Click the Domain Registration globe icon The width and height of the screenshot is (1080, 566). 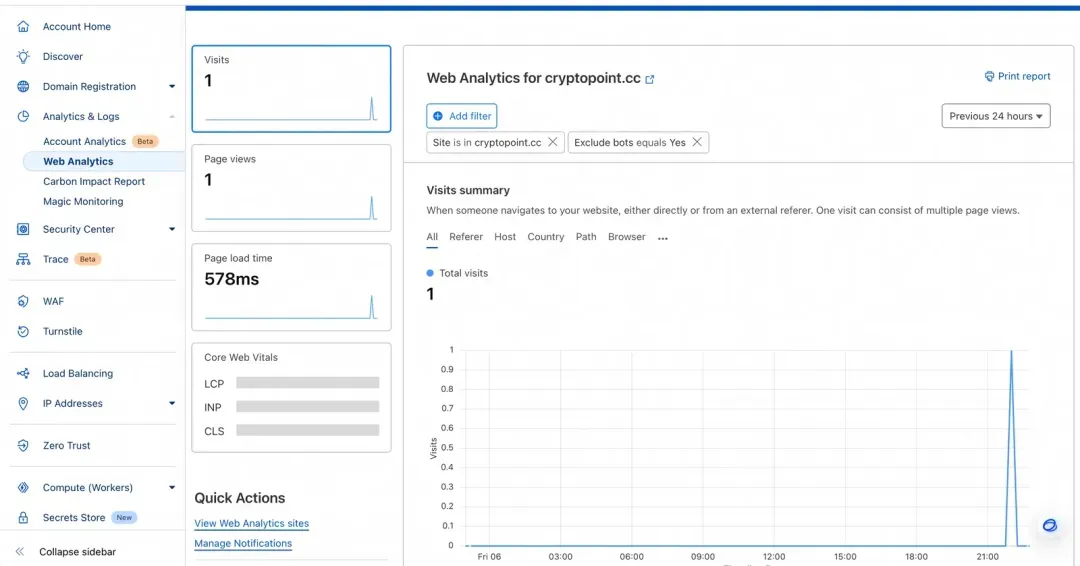click(x=23, y=86)
